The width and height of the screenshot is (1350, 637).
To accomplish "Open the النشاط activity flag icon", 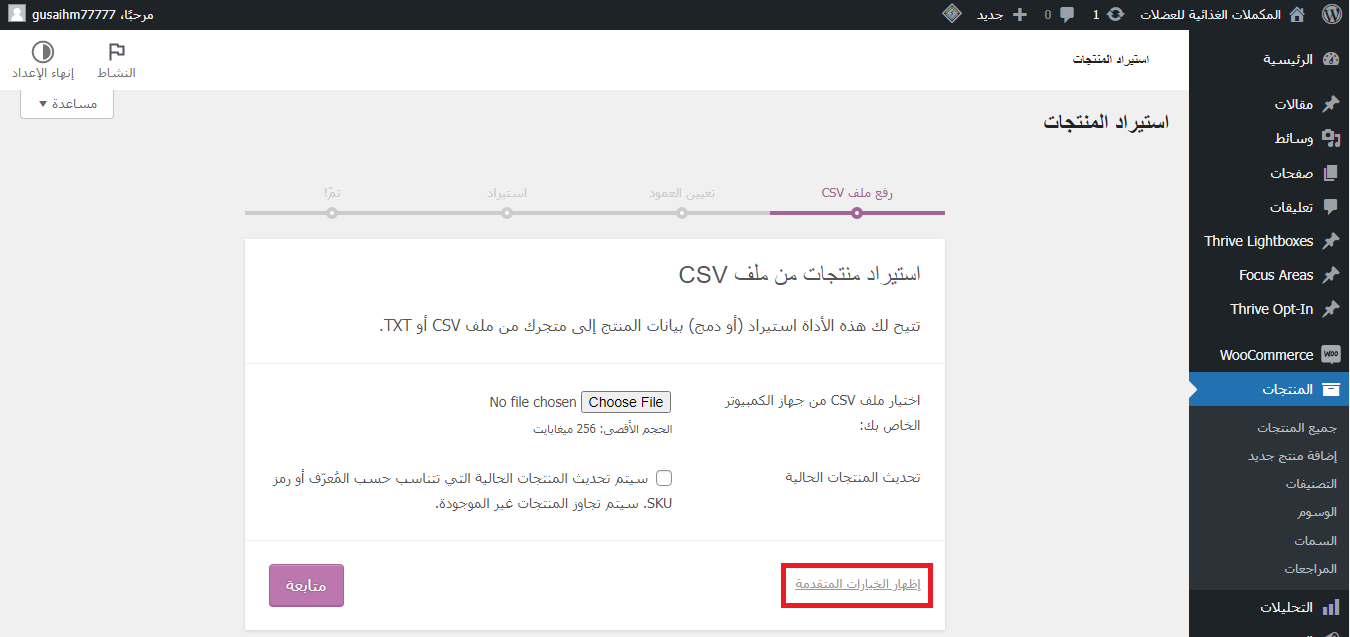I will (116, 52).
